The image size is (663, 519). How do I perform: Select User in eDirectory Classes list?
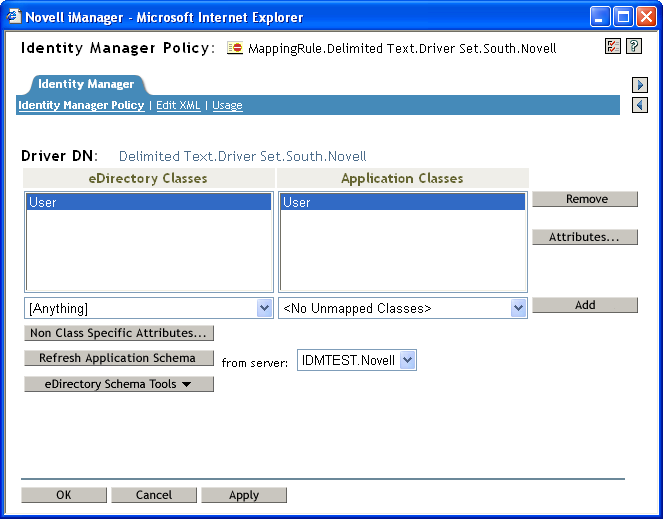[x=149, y=202]
